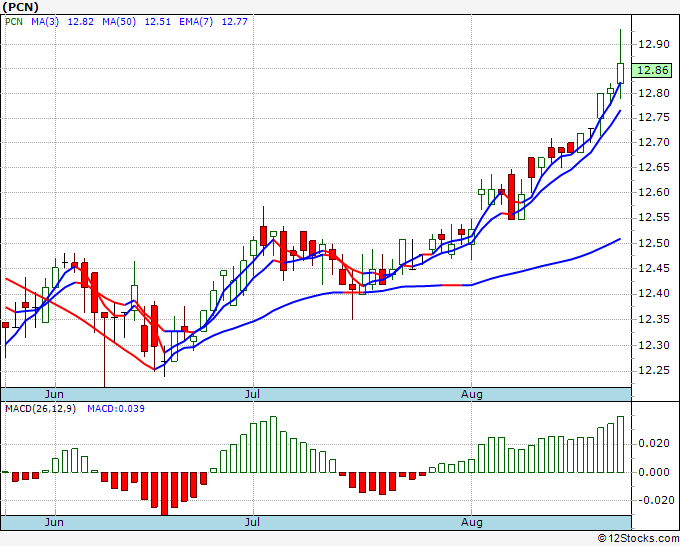Click the 12.65 price axis label
680x546 pixels.
tap(654, 167)
